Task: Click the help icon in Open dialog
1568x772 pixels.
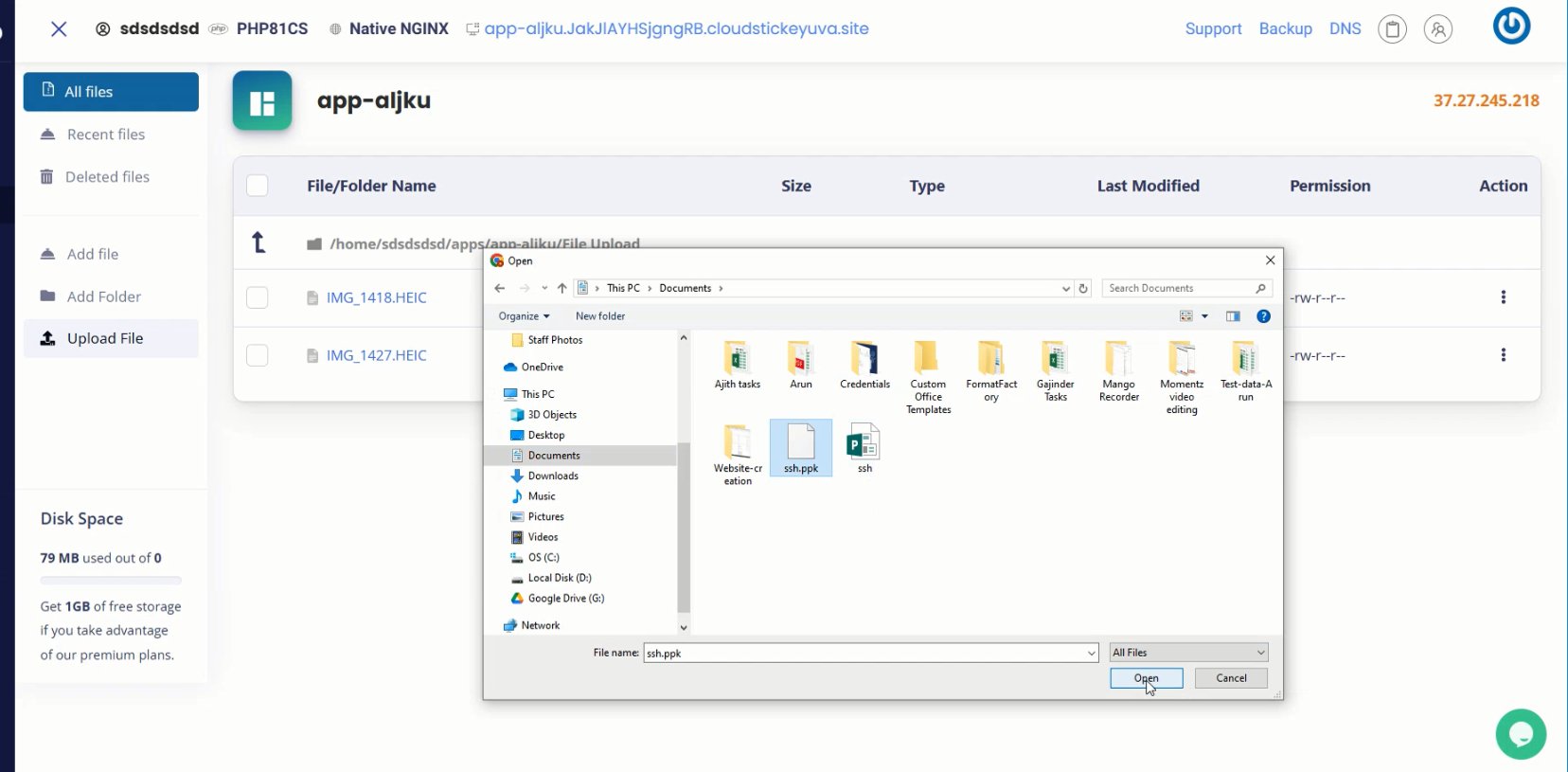Action: (x=1263, y=316)
